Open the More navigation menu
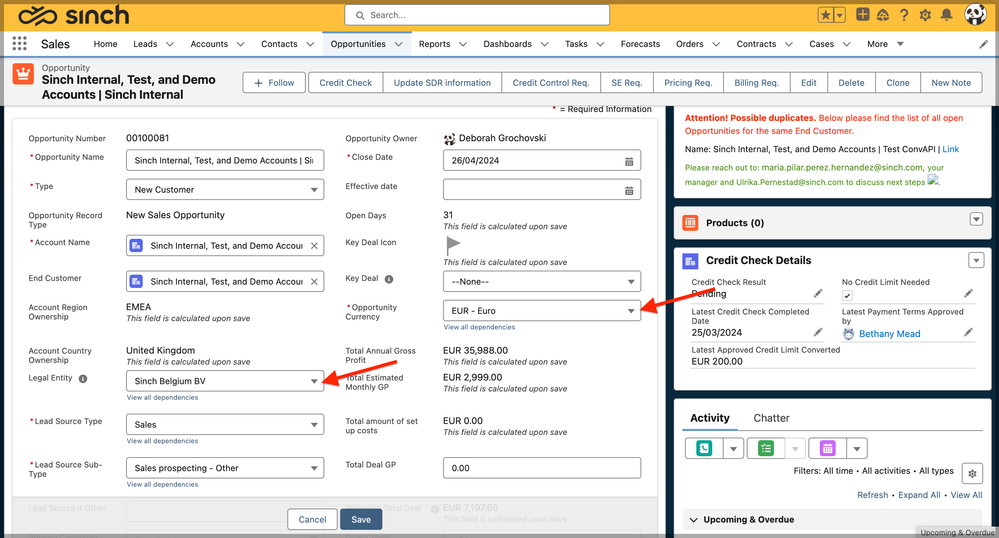The height and width of the screenshot is (538, 999). pyautogui.click(x=885, y=44)
